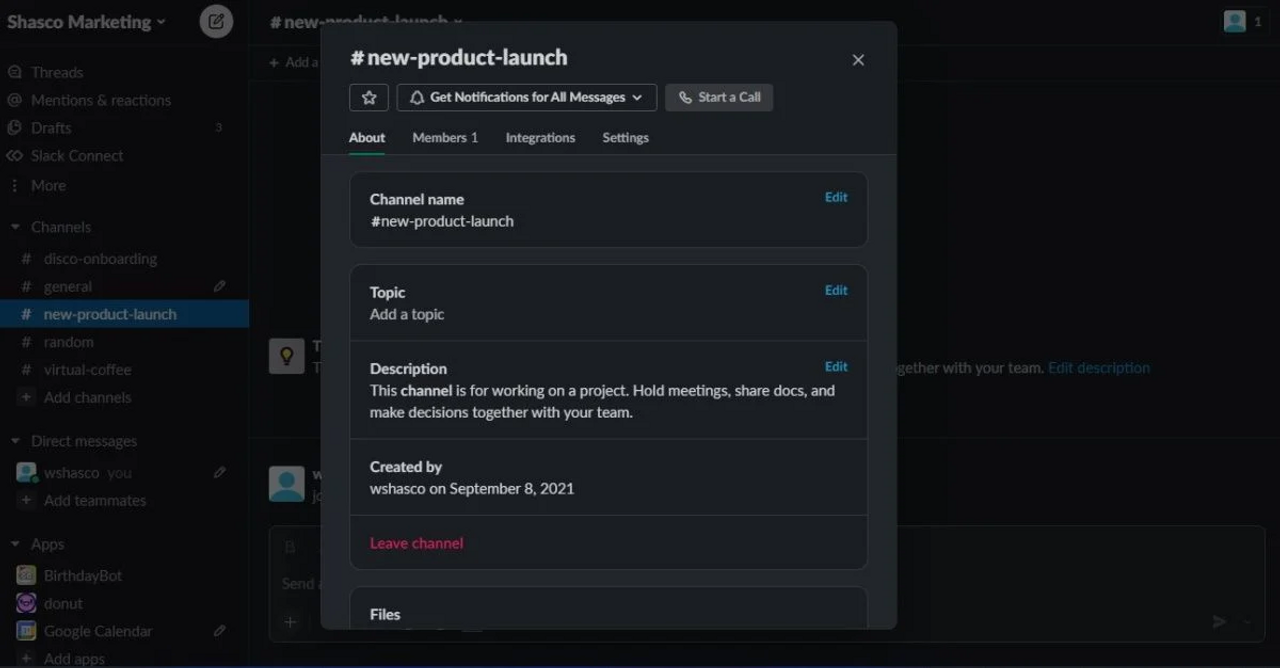Open Shasco Marketing workspace menu
Viewport: 1280px width, 668px height.
[x=86, y=22]
